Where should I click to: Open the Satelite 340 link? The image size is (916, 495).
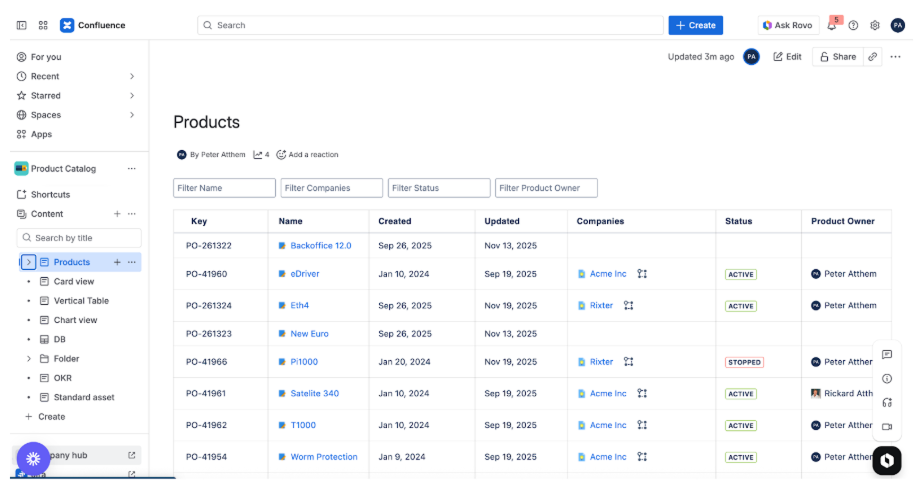coord(314,394)
